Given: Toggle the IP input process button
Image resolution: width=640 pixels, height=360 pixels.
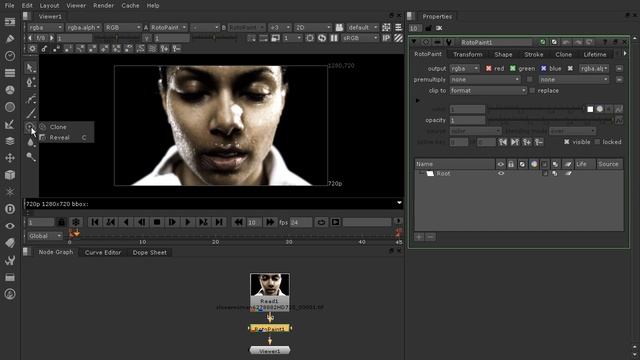Looking at the screenshot, I should (386, 38).
